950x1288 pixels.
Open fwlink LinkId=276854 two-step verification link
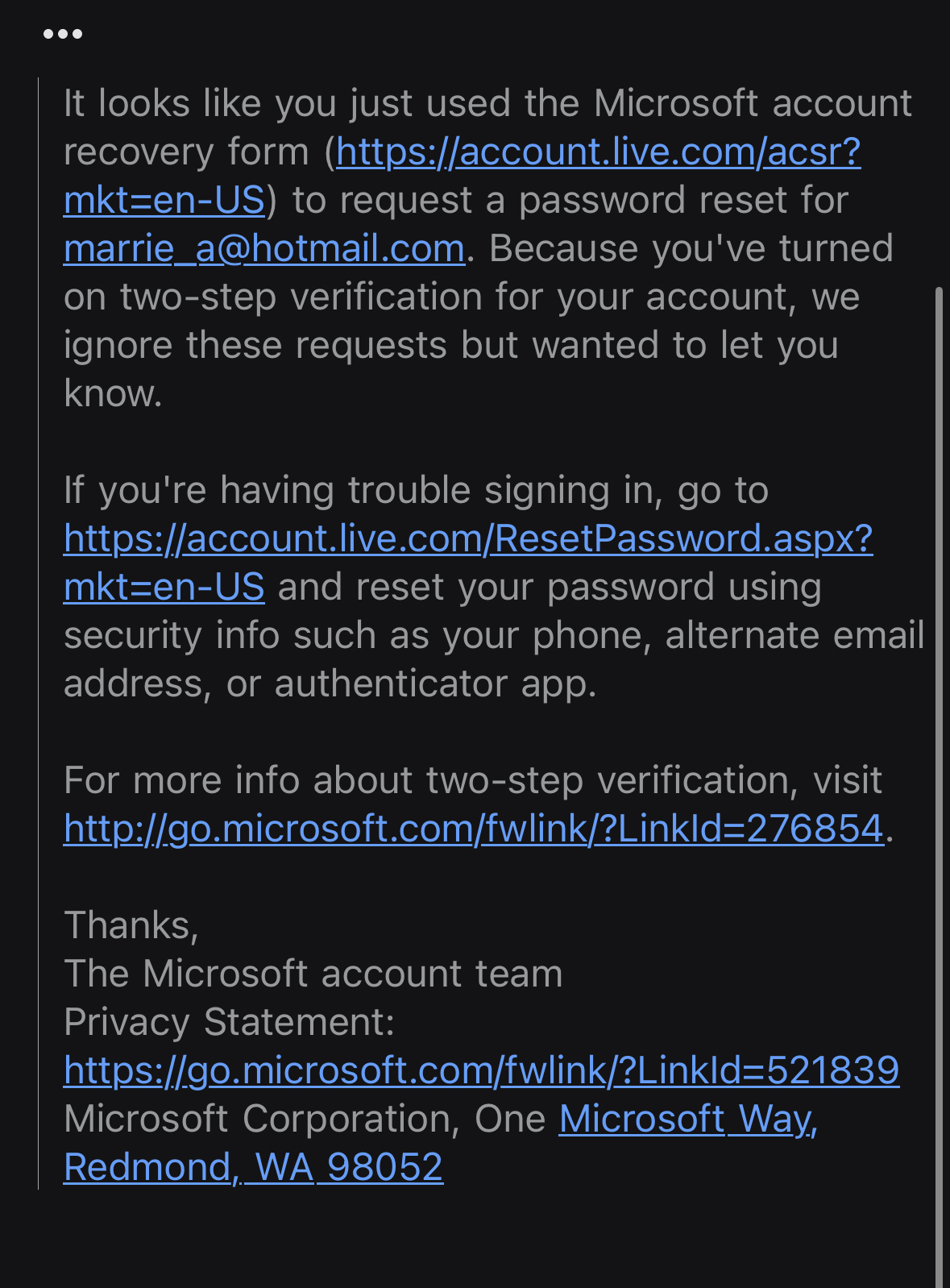(x=474, y=829)
